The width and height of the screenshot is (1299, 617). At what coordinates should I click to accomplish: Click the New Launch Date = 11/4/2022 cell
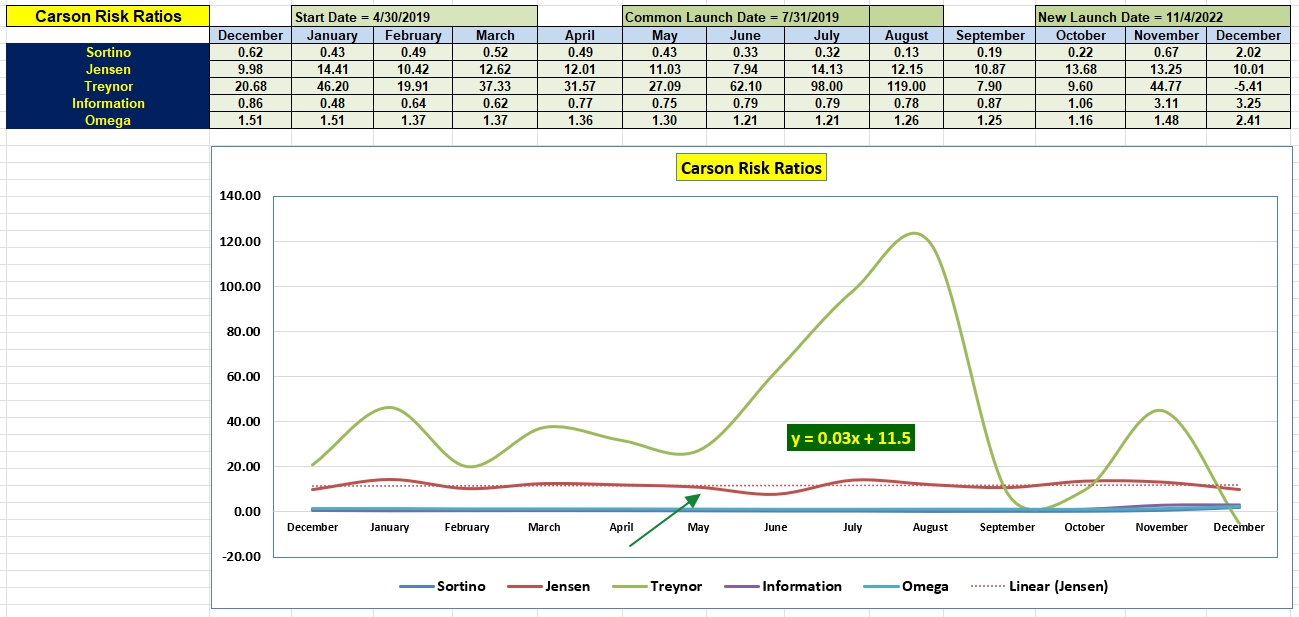click(1162, 17)
